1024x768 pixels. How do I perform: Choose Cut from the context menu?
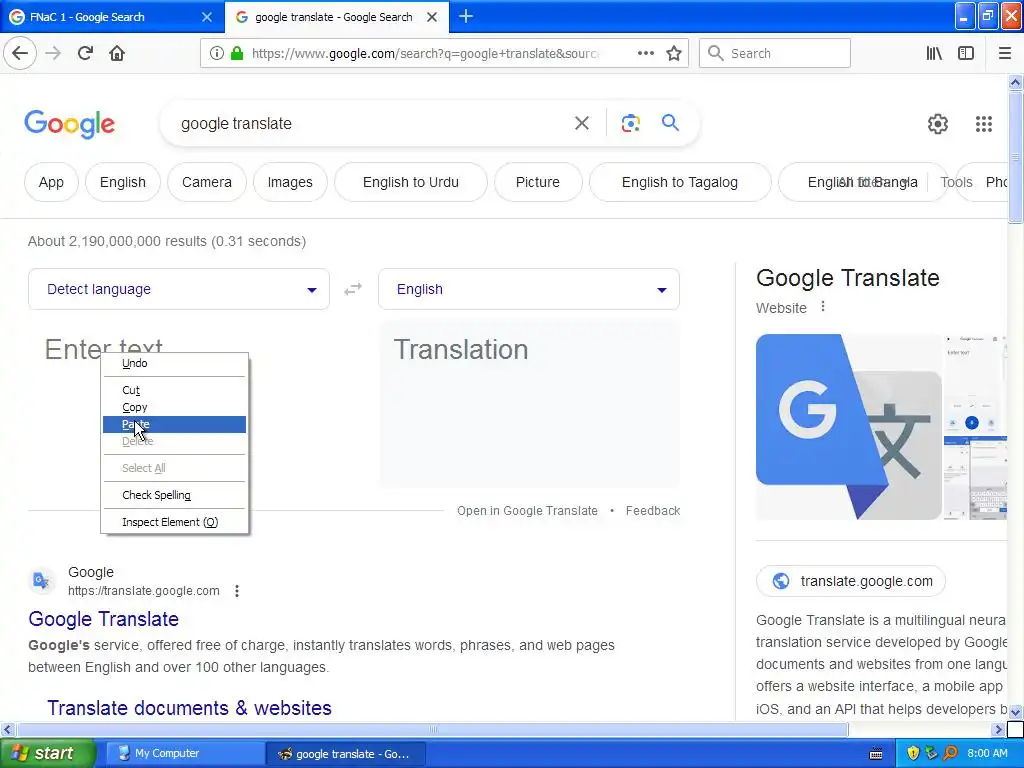tap(174, 390)
